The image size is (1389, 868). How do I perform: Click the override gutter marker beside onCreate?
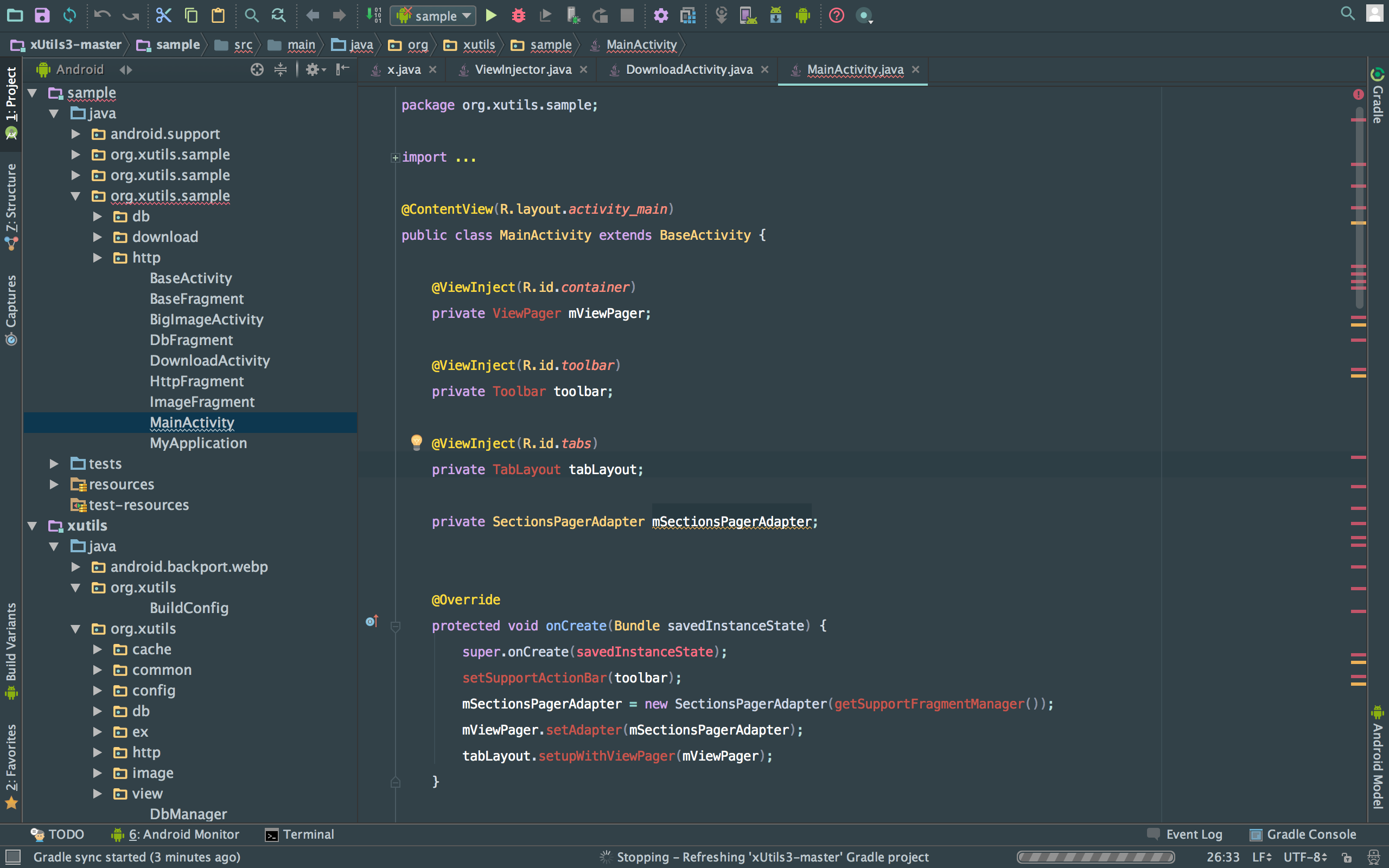click(372, 621)
